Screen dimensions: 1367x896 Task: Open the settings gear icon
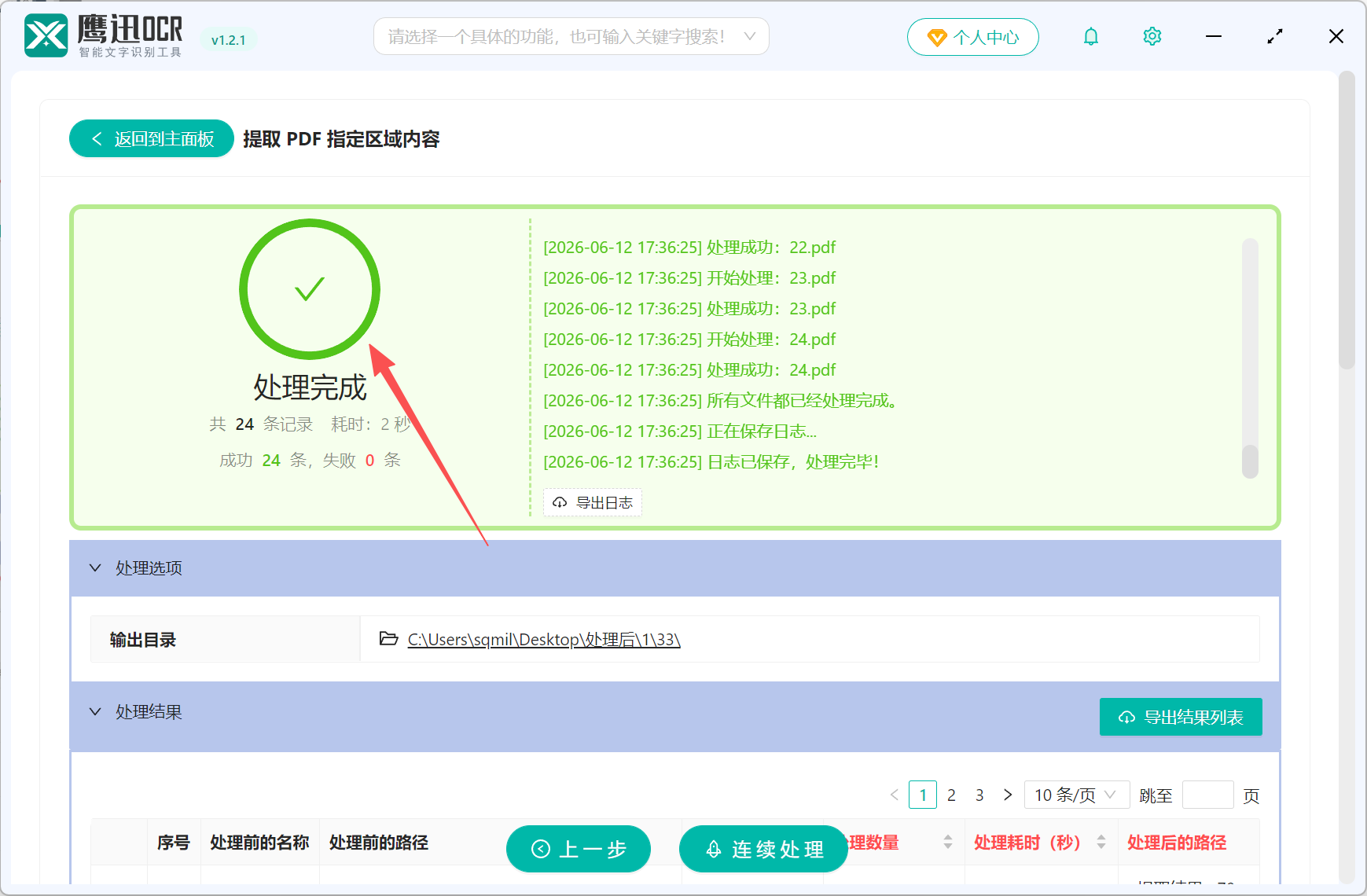coord(1152,36)
